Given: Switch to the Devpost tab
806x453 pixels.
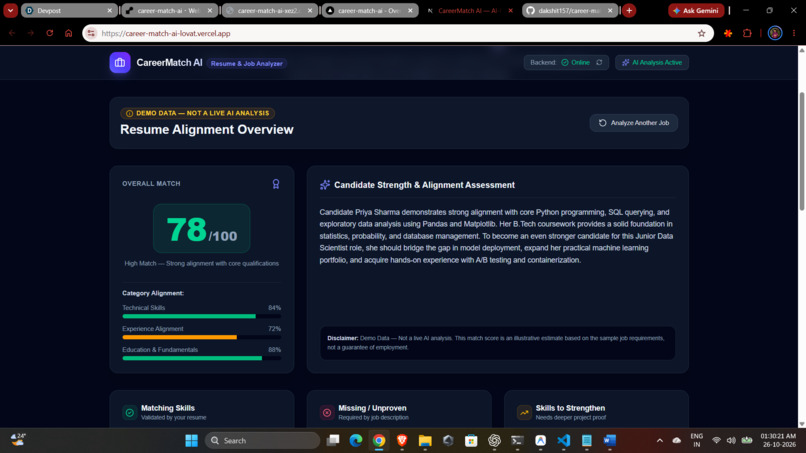Looking at the screenshot, I should click(x=68, y=10).
